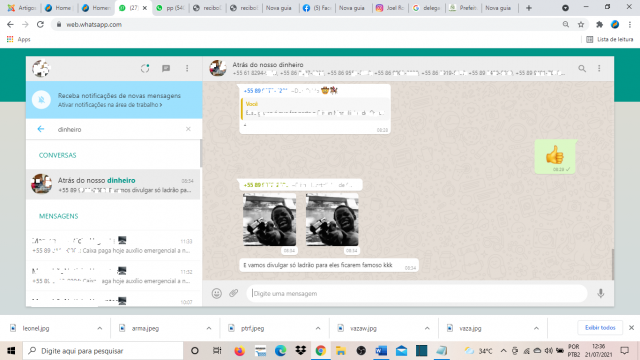Open 'Atrás do nosso dinheiro' conversation
Screen dimensions: 640x360
click(x=113, y=184)
